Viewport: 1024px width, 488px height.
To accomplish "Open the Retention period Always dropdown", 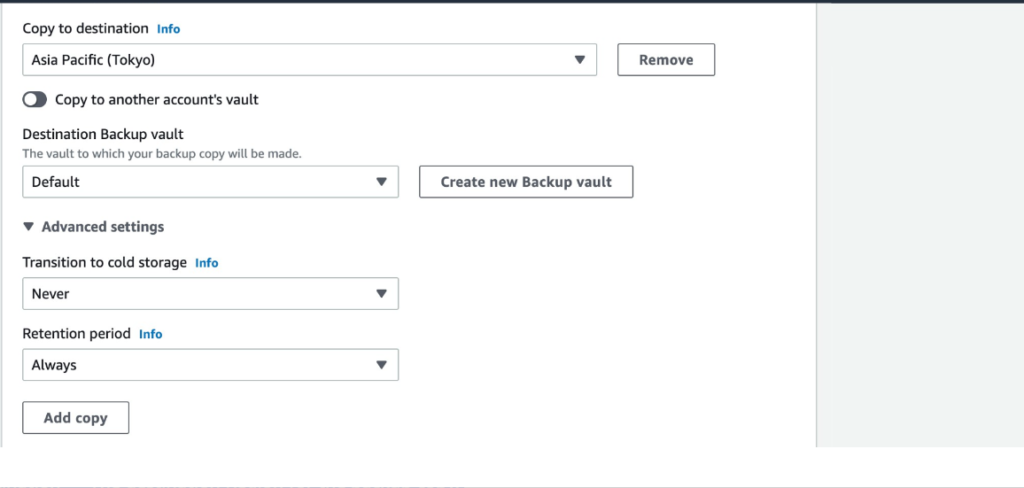I will [x=210, y=365].
